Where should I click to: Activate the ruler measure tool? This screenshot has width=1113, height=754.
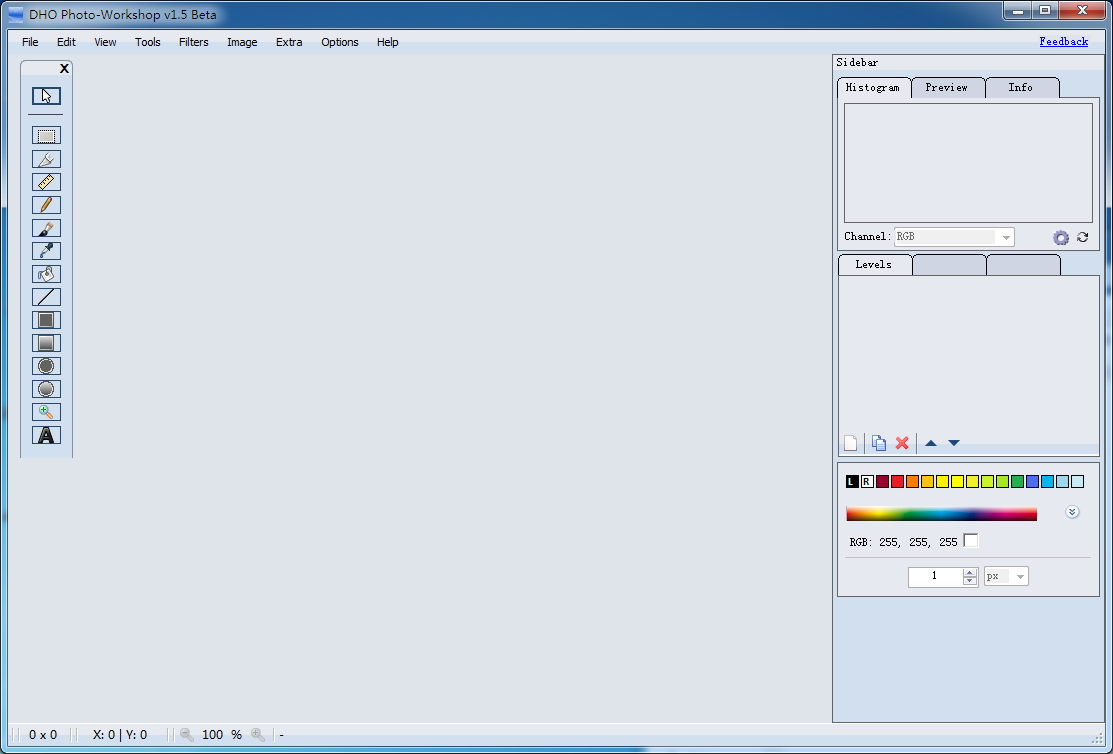[46, 182]
